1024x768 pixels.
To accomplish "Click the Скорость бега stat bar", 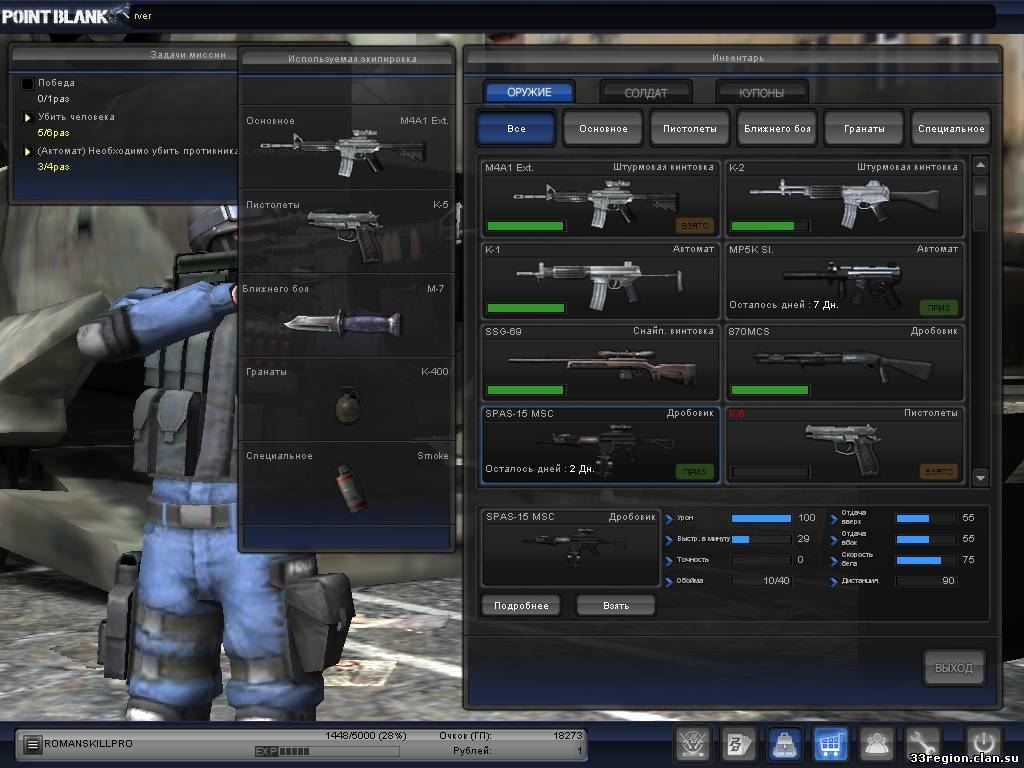I will [x=925, y=560].
